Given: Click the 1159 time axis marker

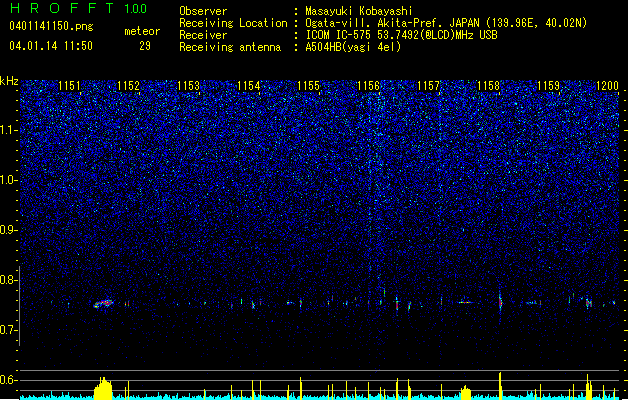Looking at the screenshot, I should pos(548,86).
